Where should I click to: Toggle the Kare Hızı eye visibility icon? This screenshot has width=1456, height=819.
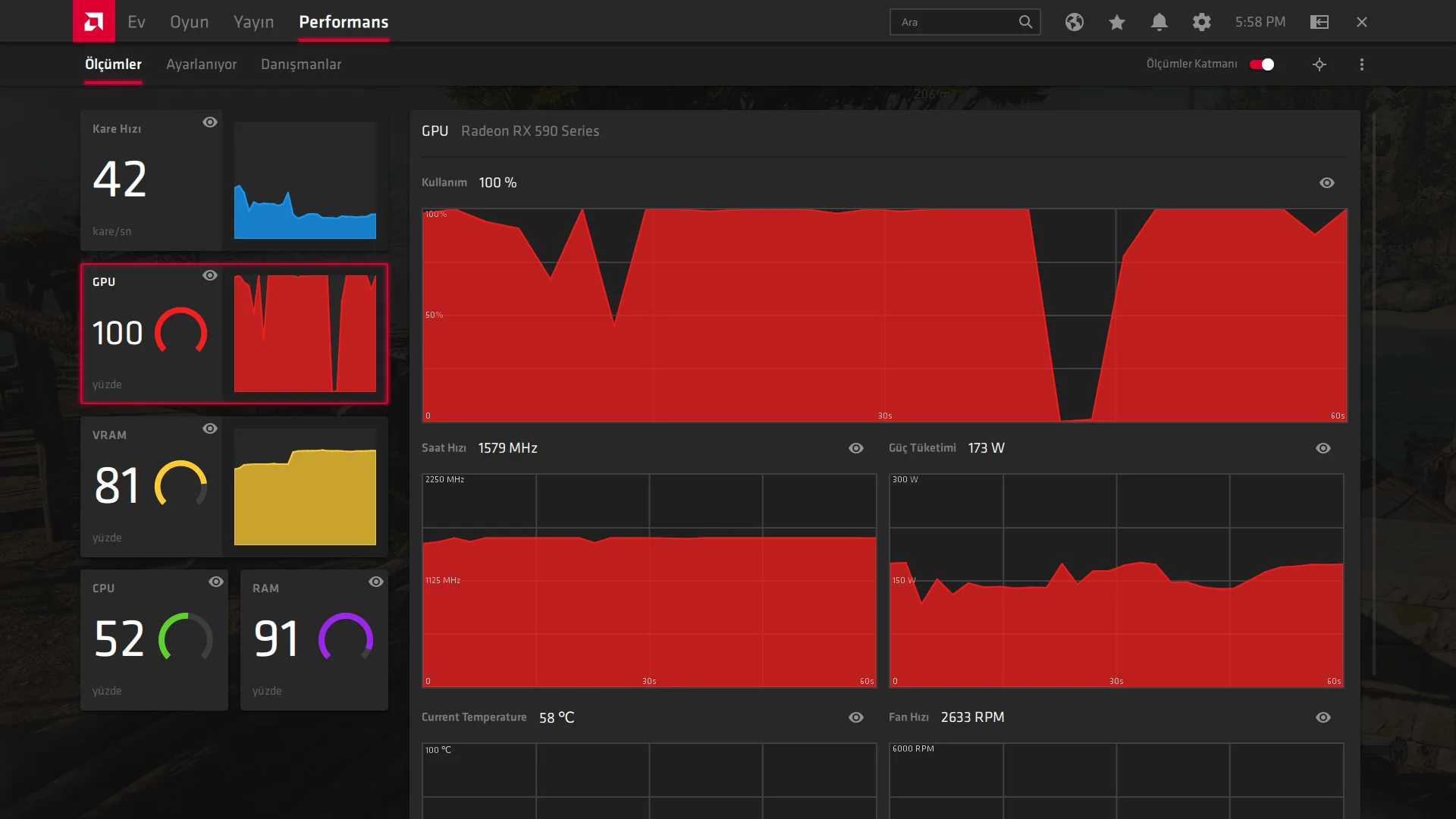[210, 122]
